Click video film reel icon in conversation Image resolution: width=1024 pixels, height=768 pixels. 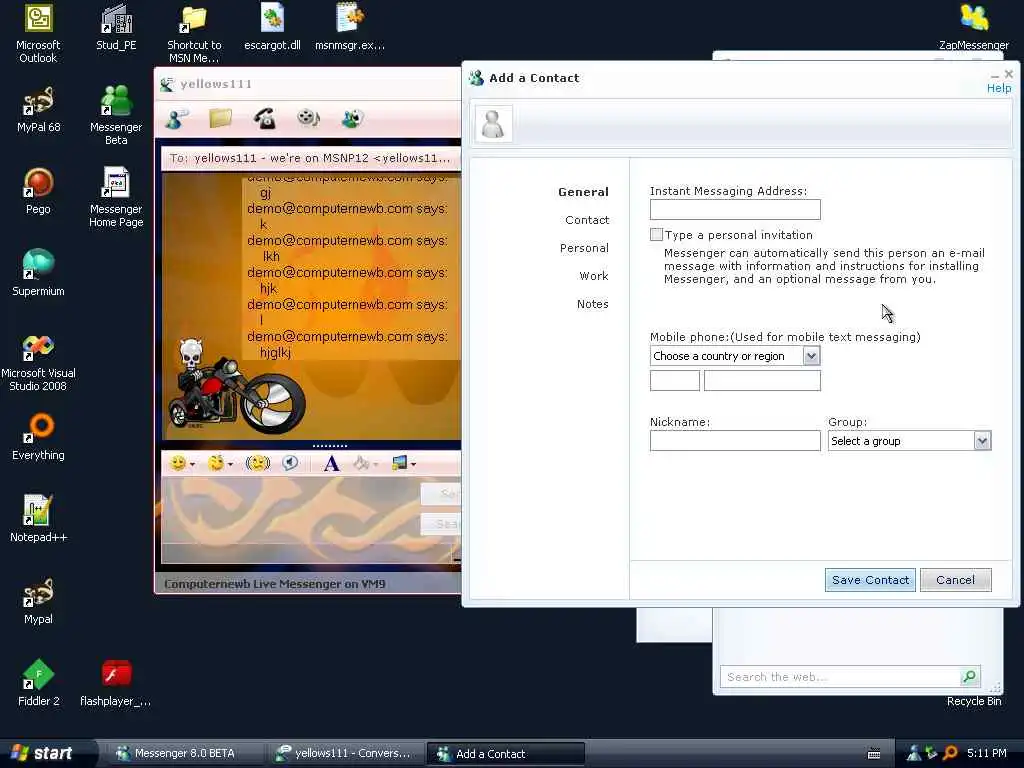(308, 118)
